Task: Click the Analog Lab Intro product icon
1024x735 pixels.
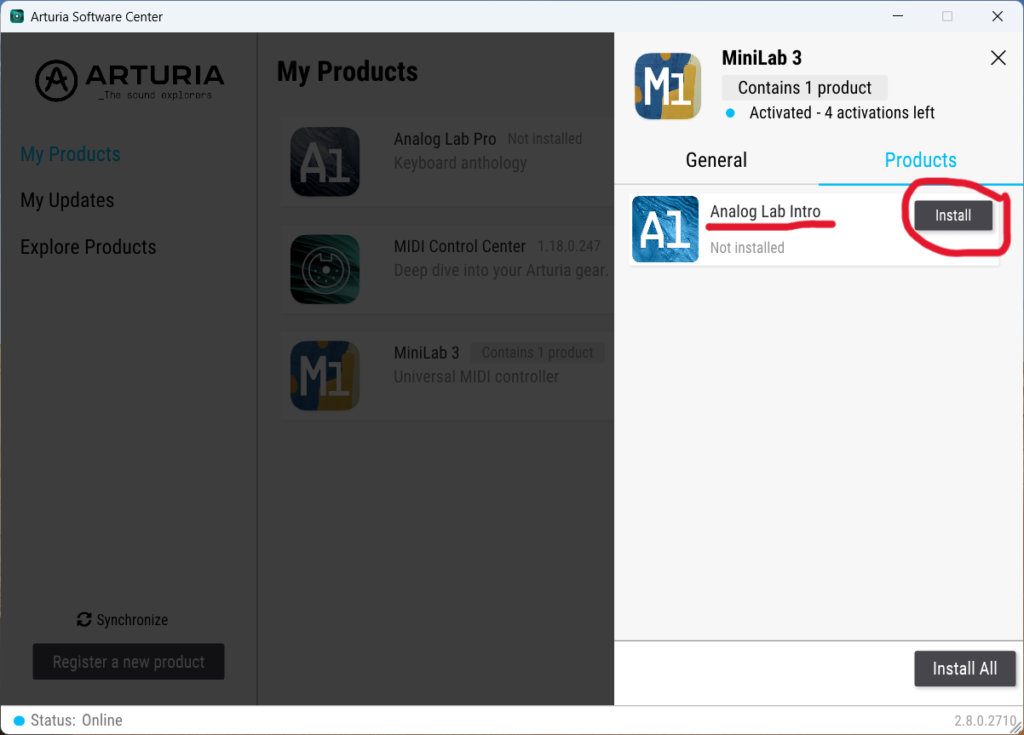Action: coord(665,229)
